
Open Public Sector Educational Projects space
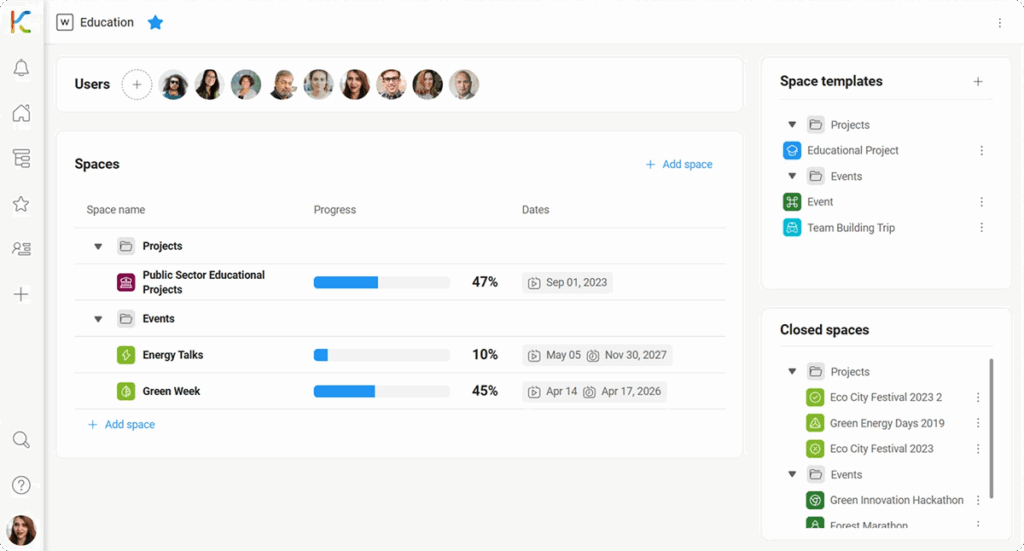203,282
